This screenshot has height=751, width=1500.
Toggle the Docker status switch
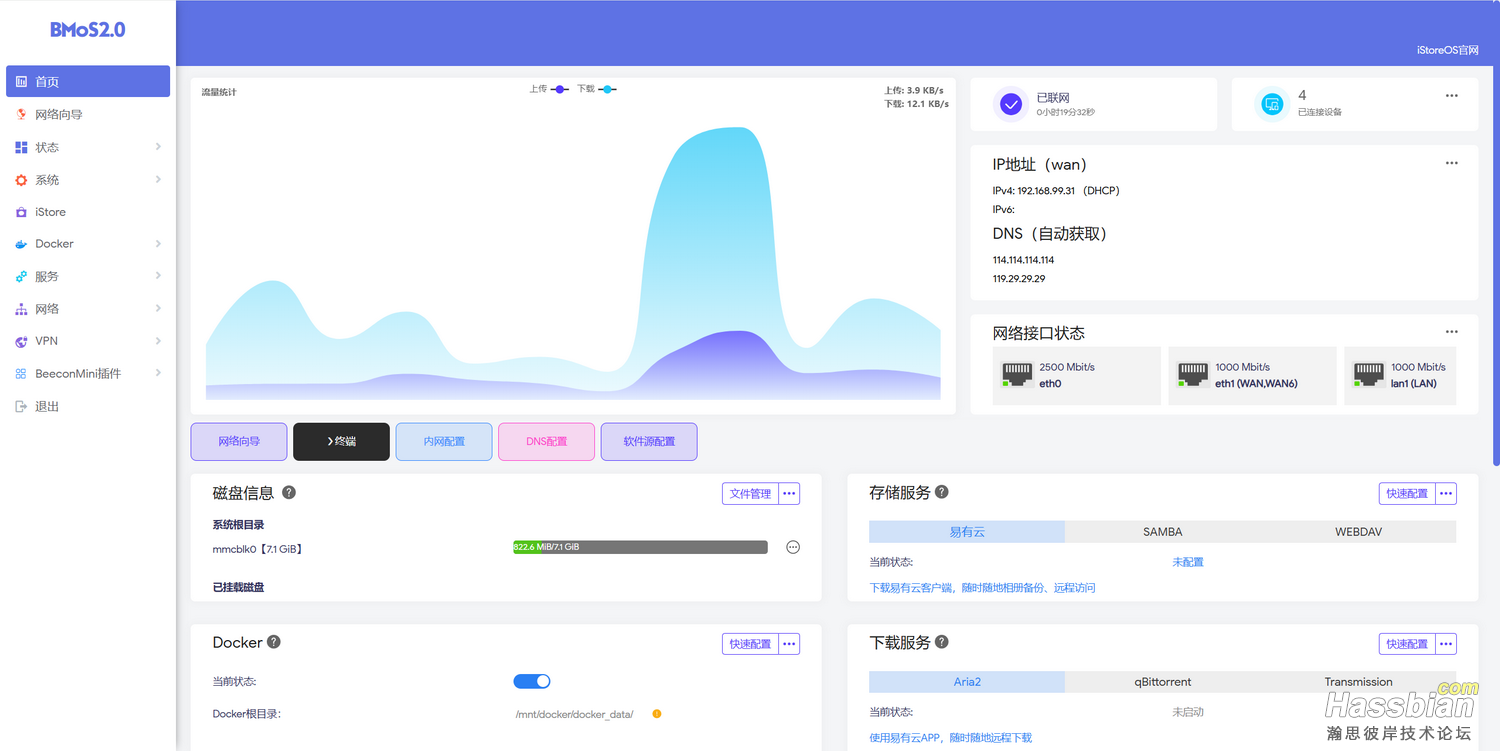point(532,681)
